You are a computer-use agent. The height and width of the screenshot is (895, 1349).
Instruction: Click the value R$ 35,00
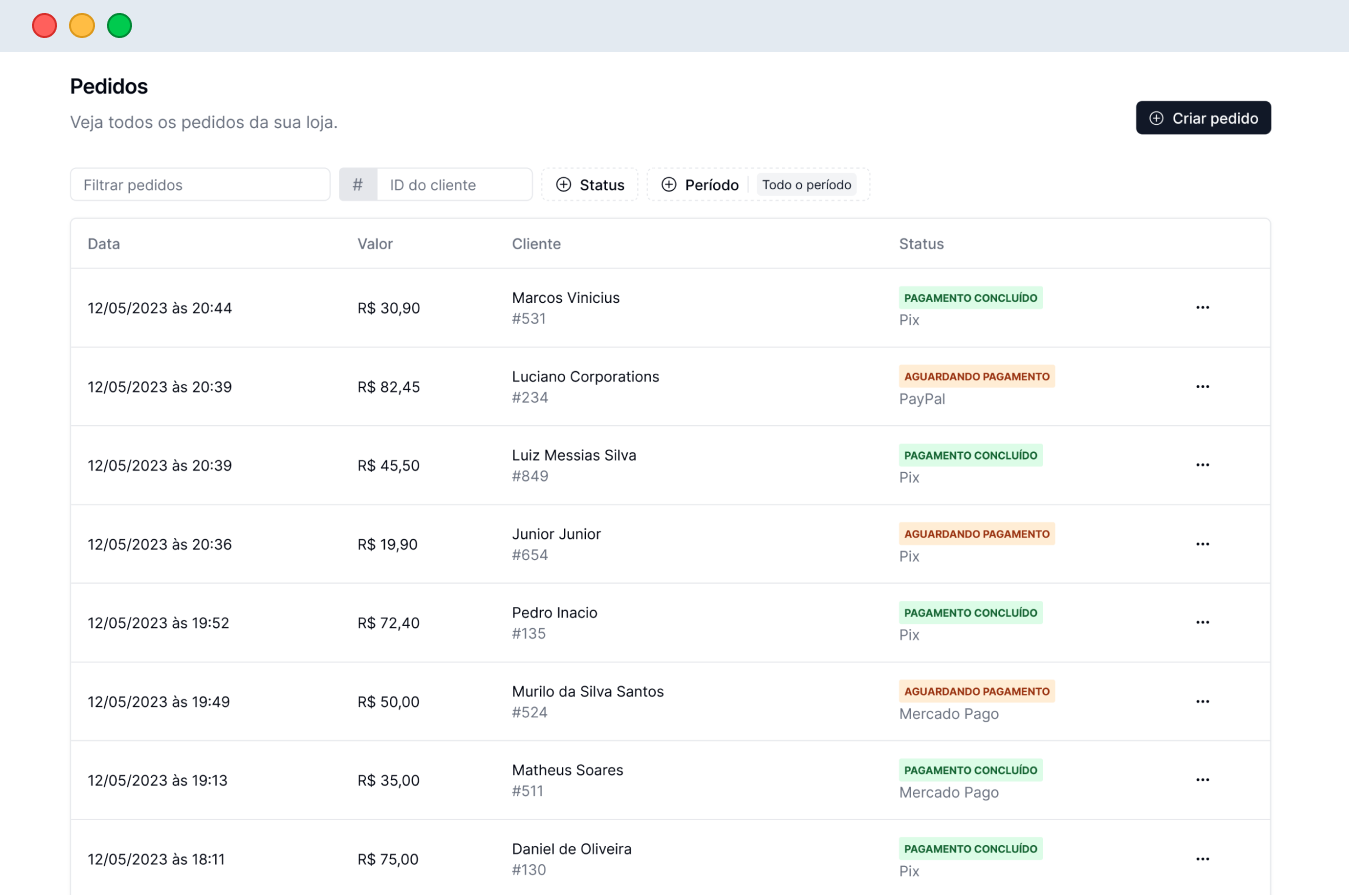coord(389,780)
